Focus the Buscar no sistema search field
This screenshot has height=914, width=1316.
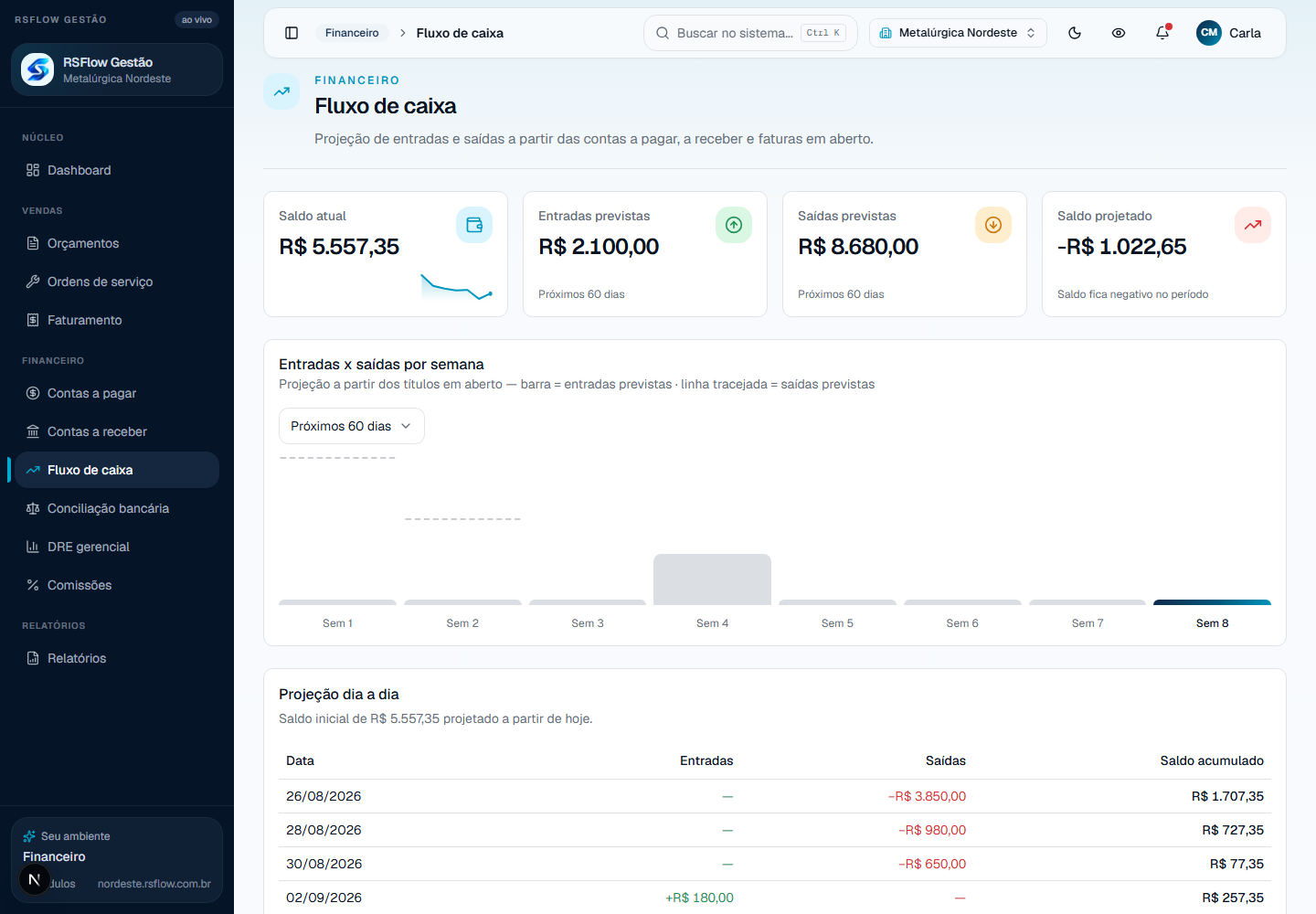pyautogui.click(x=750, y=33)
